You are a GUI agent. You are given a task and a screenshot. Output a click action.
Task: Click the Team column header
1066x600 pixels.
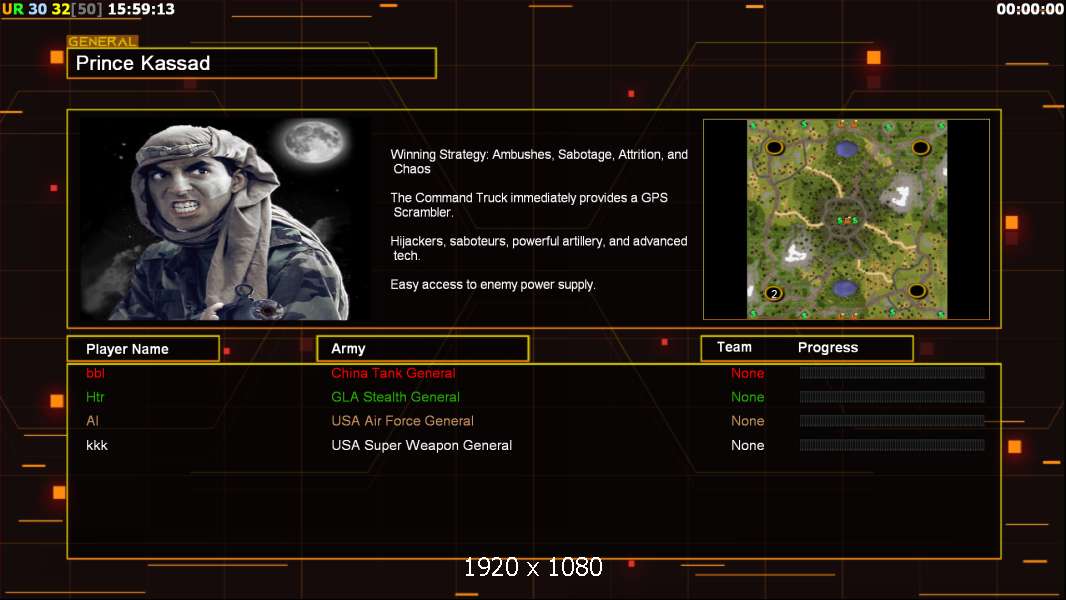[734, 347]
